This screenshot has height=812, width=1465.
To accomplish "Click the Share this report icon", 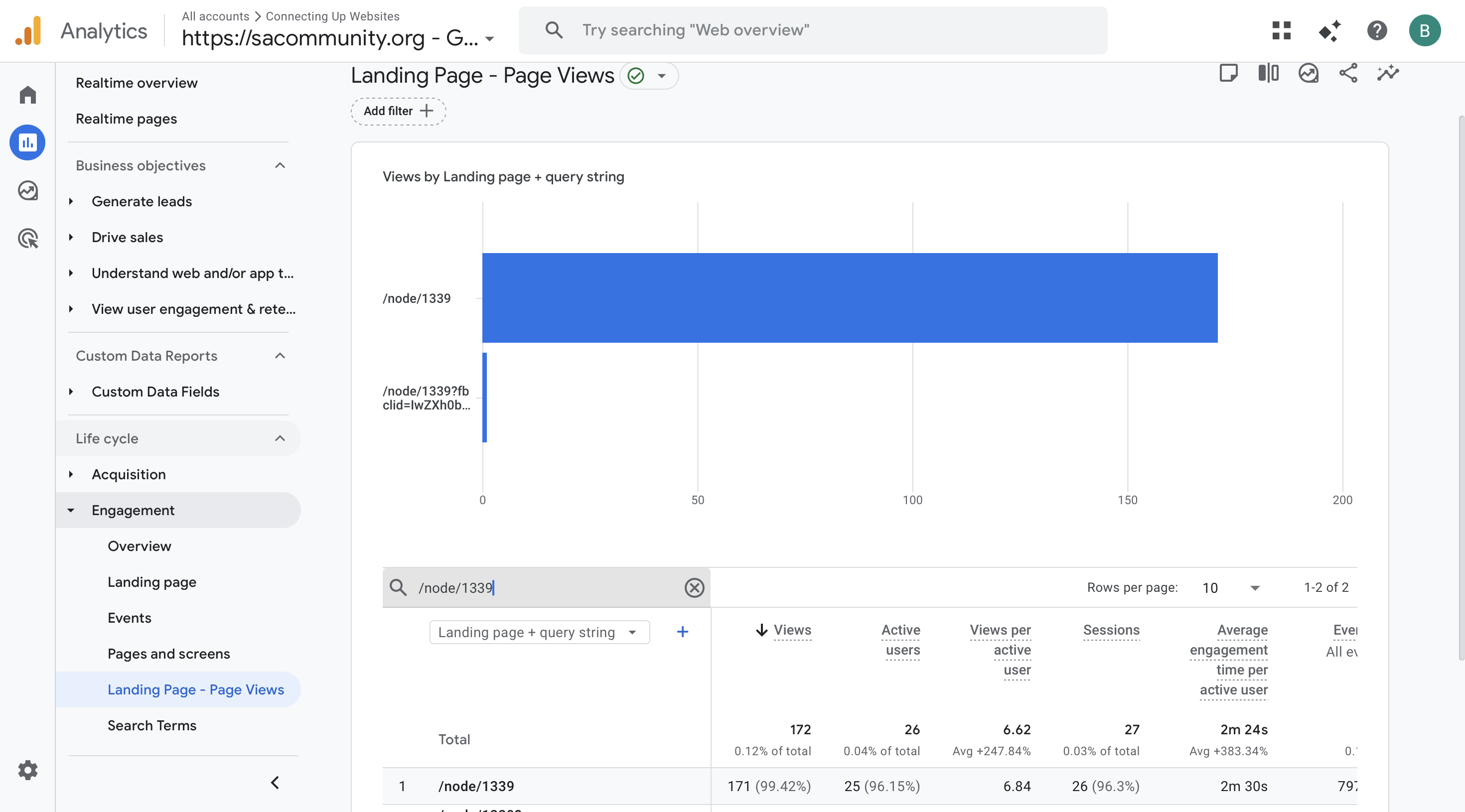I will pyautogui.click(x=1348, y=73).
